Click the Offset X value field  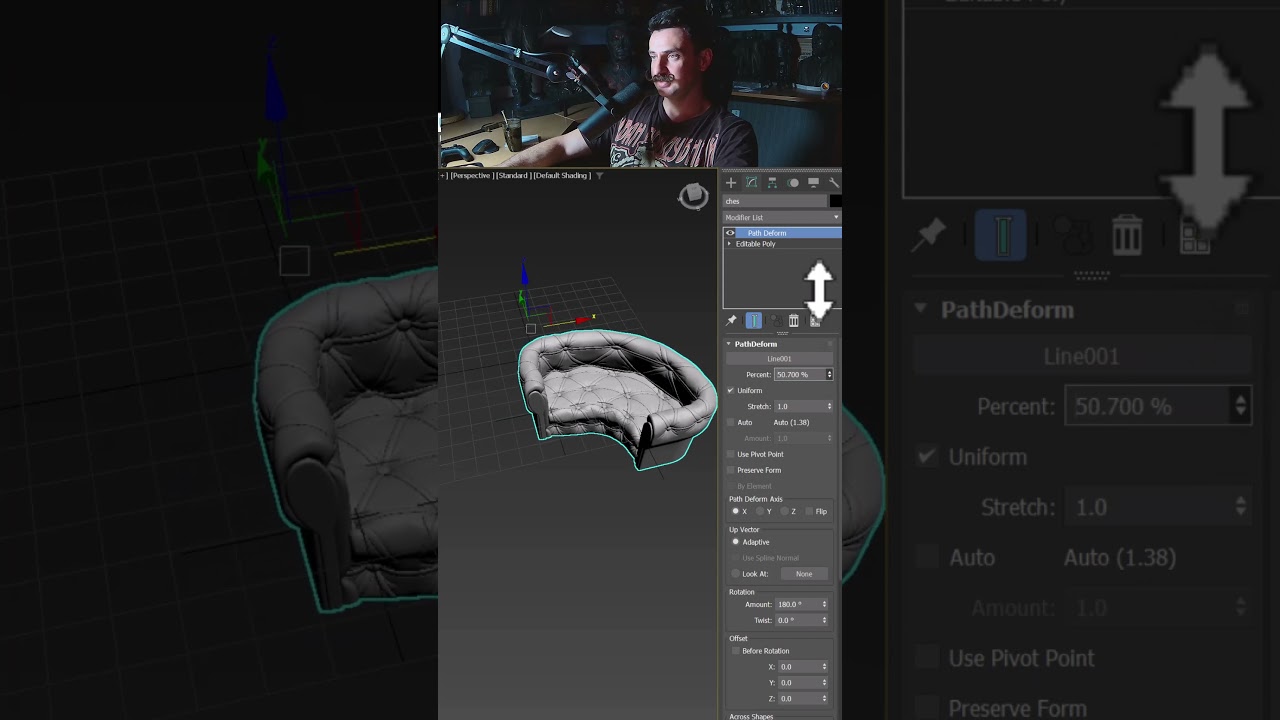point(799,666)
